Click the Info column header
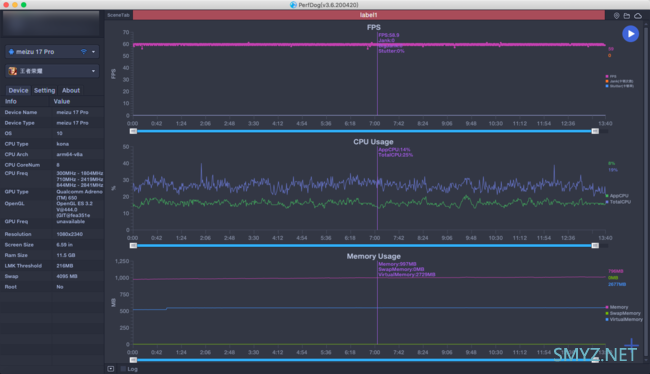 pos(11,101)
